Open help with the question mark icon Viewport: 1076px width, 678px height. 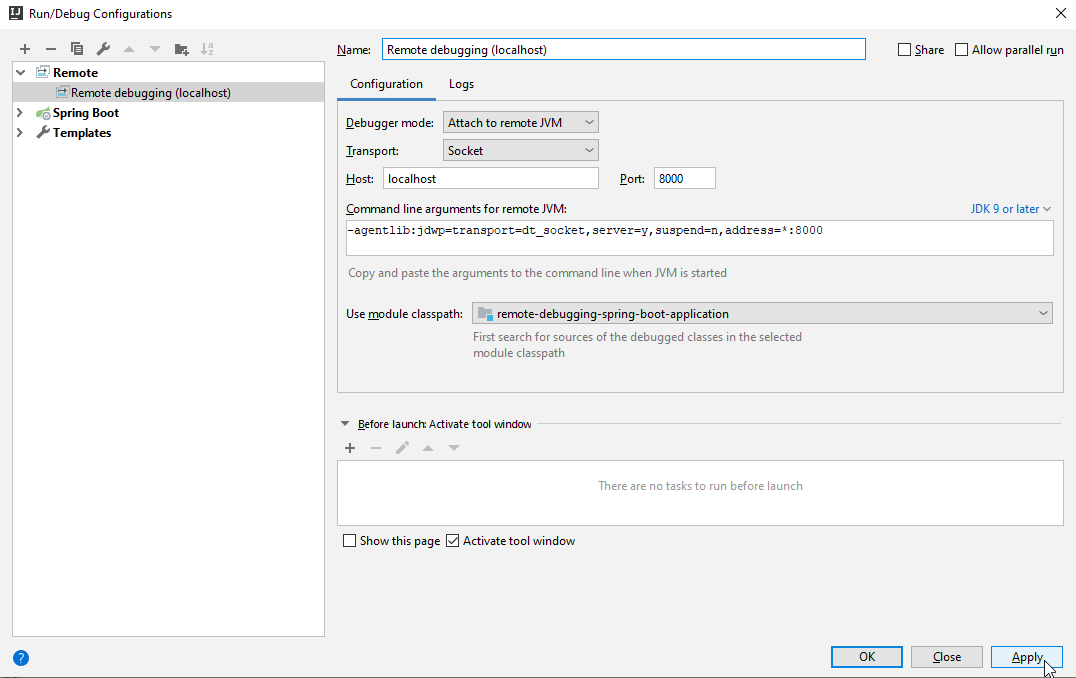coord(21,658)
